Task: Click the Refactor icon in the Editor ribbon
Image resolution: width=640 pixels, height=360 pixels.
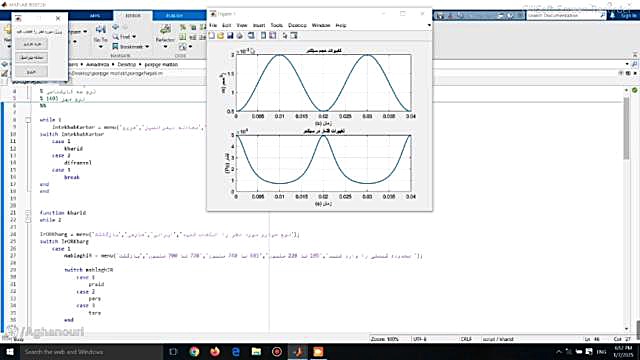Action: [x=165, y=29]
